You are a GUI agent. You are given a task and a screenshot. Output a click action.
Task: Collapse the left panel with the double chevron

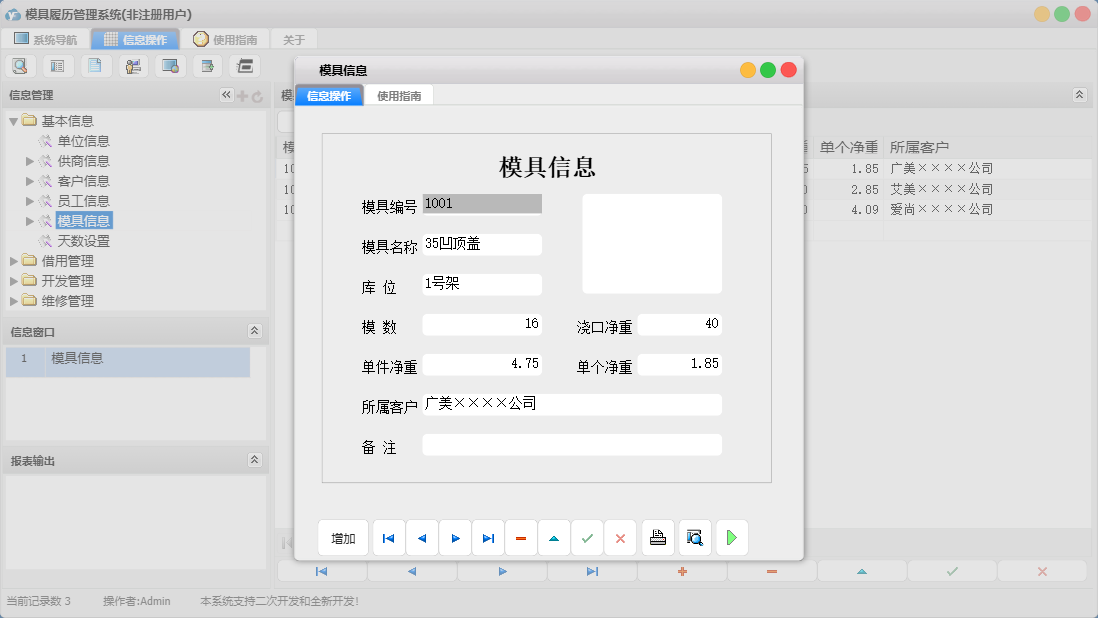click(x=227, y=95)
